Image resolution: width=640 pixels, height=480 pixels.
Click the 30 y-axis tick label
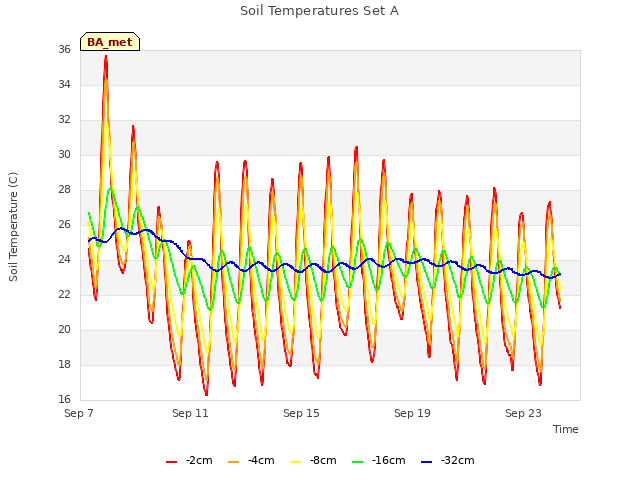[x=64, y=155]
